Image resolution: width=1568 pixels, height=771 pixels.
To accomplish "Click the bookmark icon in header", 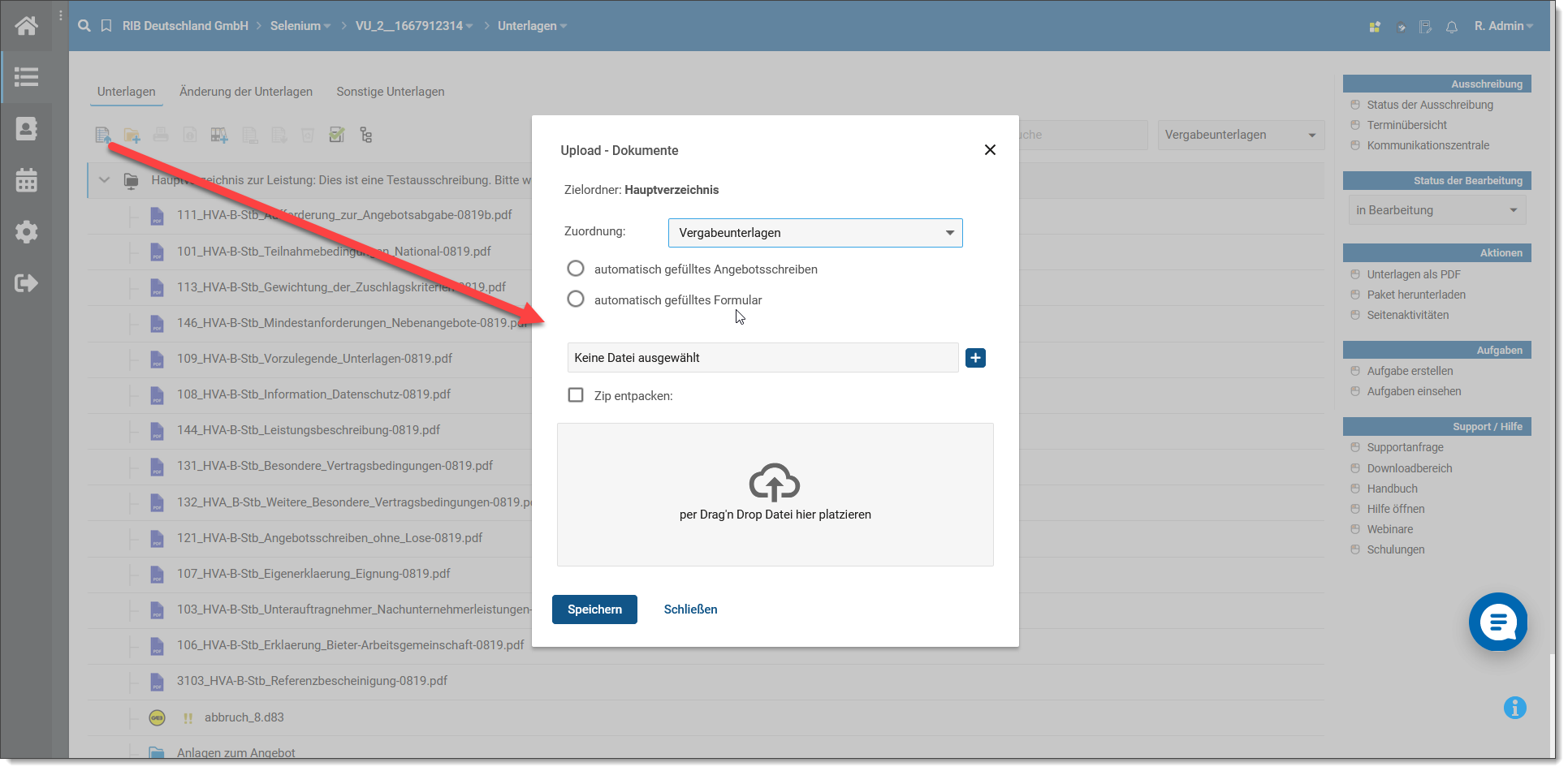I will 106,26.
